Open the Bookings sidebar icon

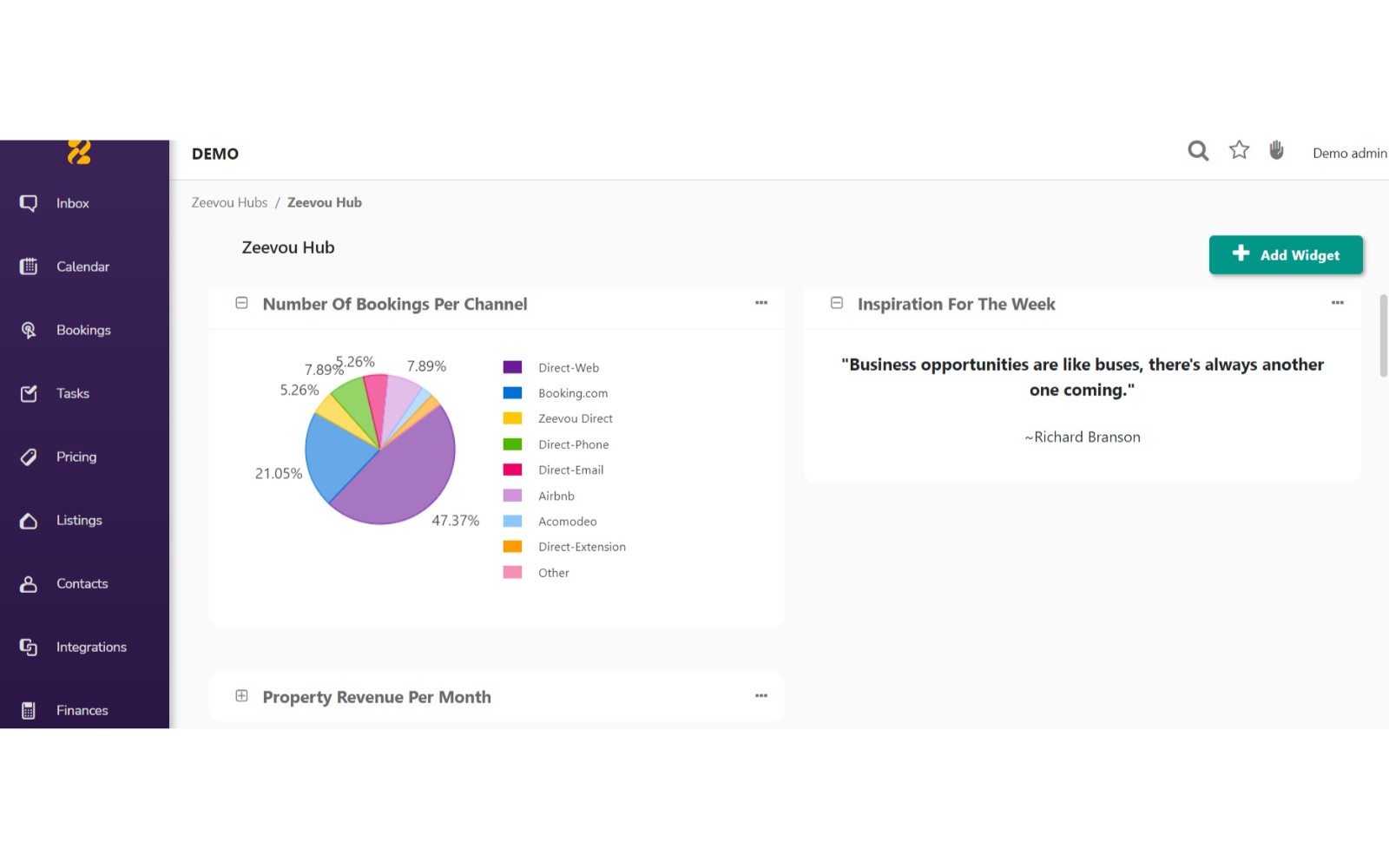[29, 330]
